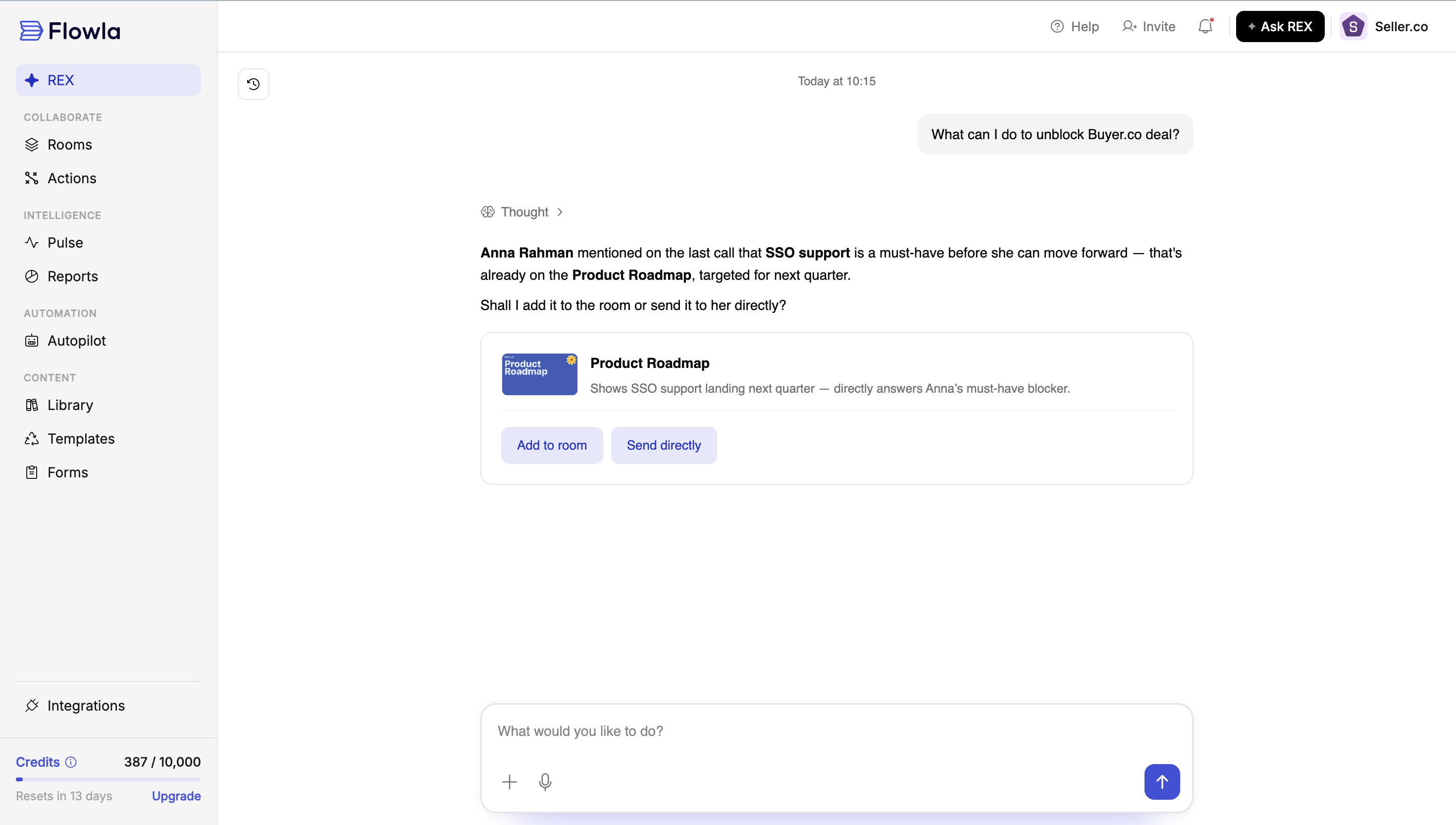The image size is (1456, 825).
Task: Click the Rooms layers icon
Action: pyautogui.click(x=32, y=145)
